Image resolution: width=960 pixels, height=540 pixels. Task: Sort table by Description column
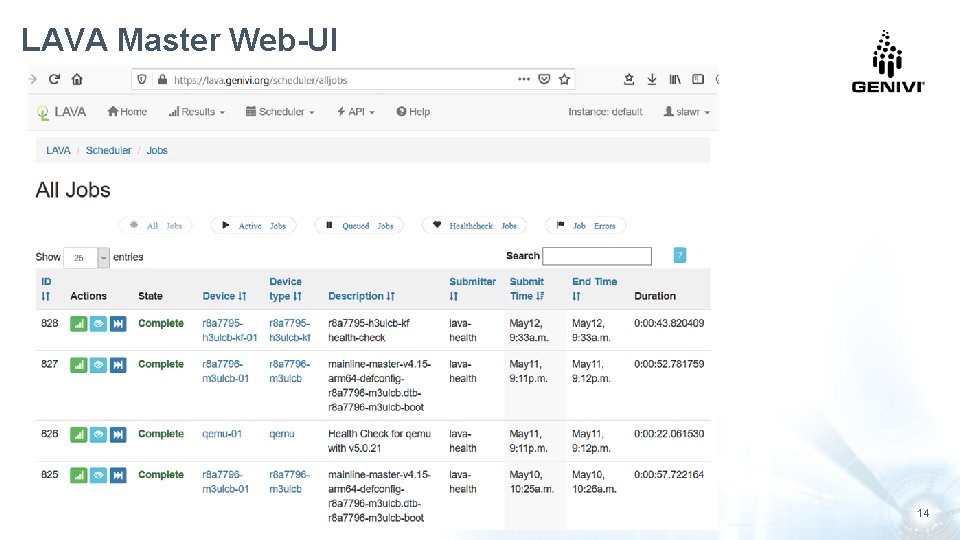coord(361,296)
